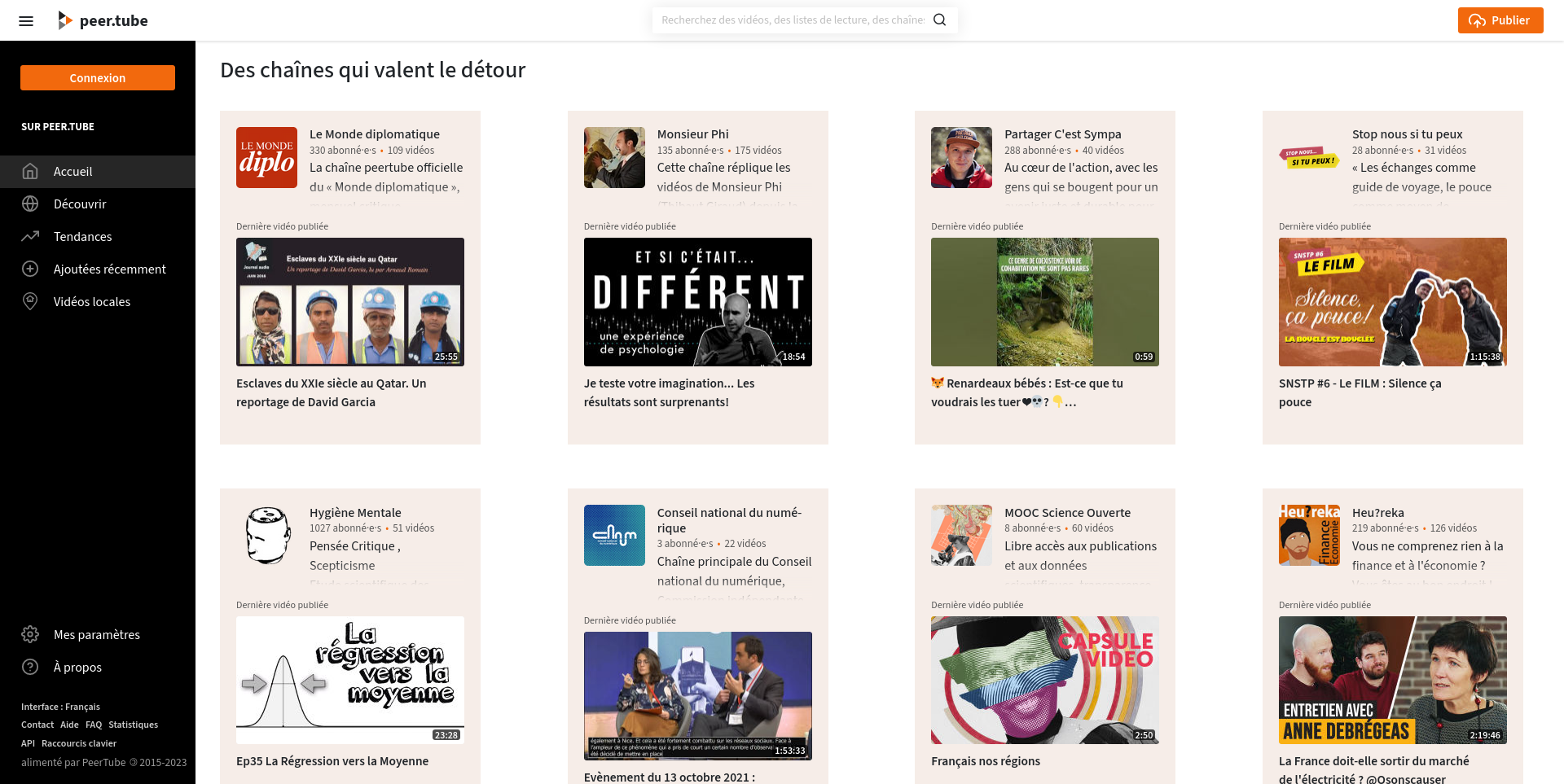Open Conseil national du numérique name
1564x784 pixels.
[730, 520]
